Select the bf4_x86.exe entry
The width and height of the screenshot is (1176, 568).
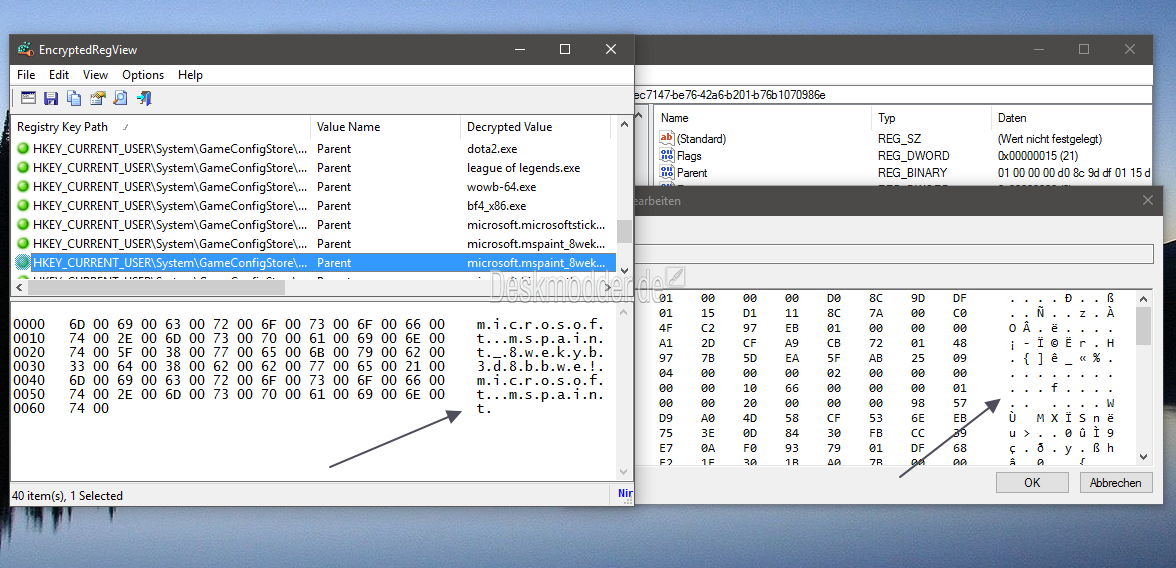(496, 206)
